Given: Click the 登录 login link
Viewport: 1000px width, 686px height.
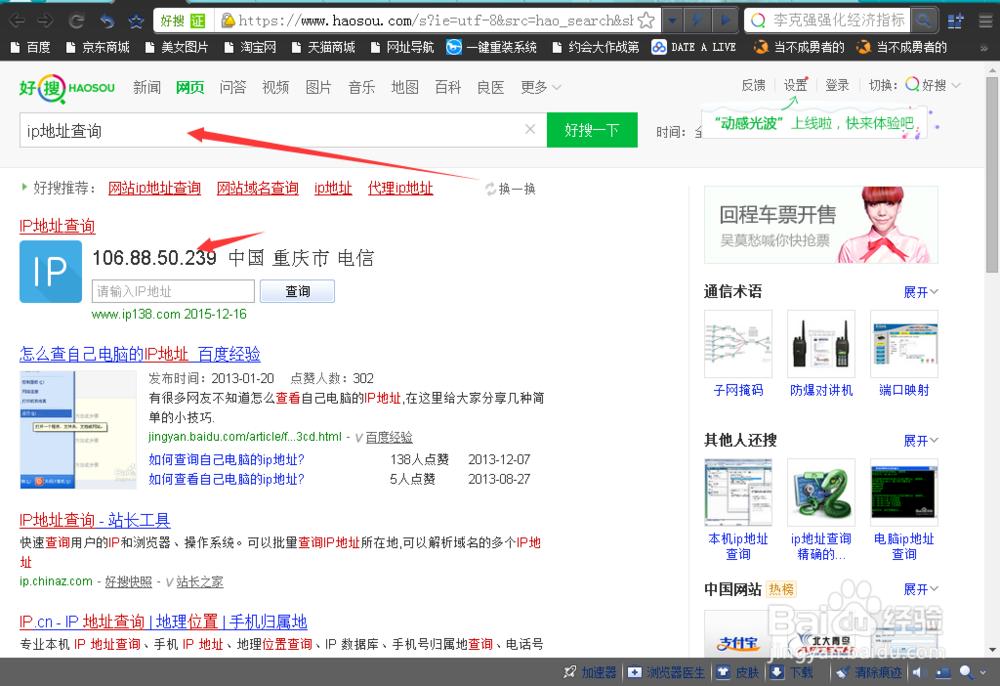Looking at the screenshot, I should coord(837,85).
